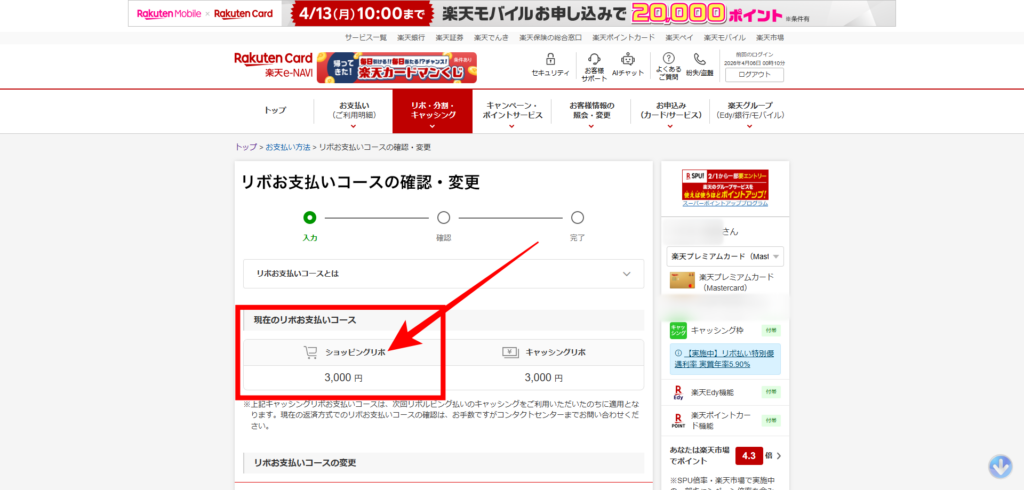Screen dimensions: 1024x490
Task: Click the 楽天Edy機能 icon
Action: 679,392
